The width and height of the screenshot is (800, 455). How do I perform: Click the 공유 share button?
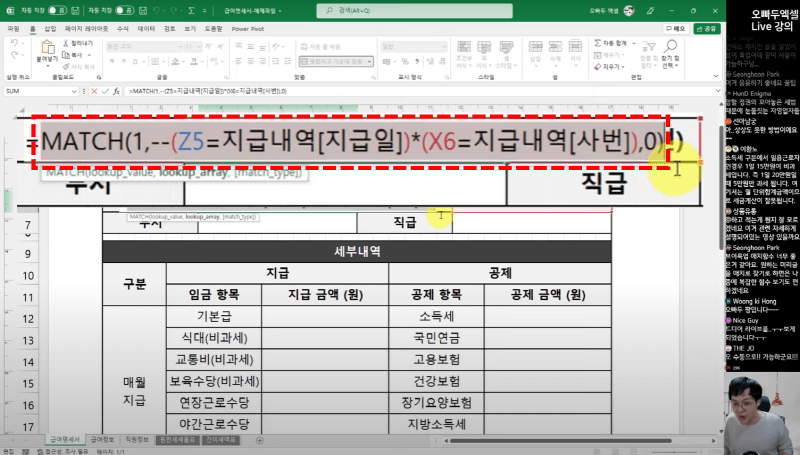pyautogui.click(x=707, y=29)
